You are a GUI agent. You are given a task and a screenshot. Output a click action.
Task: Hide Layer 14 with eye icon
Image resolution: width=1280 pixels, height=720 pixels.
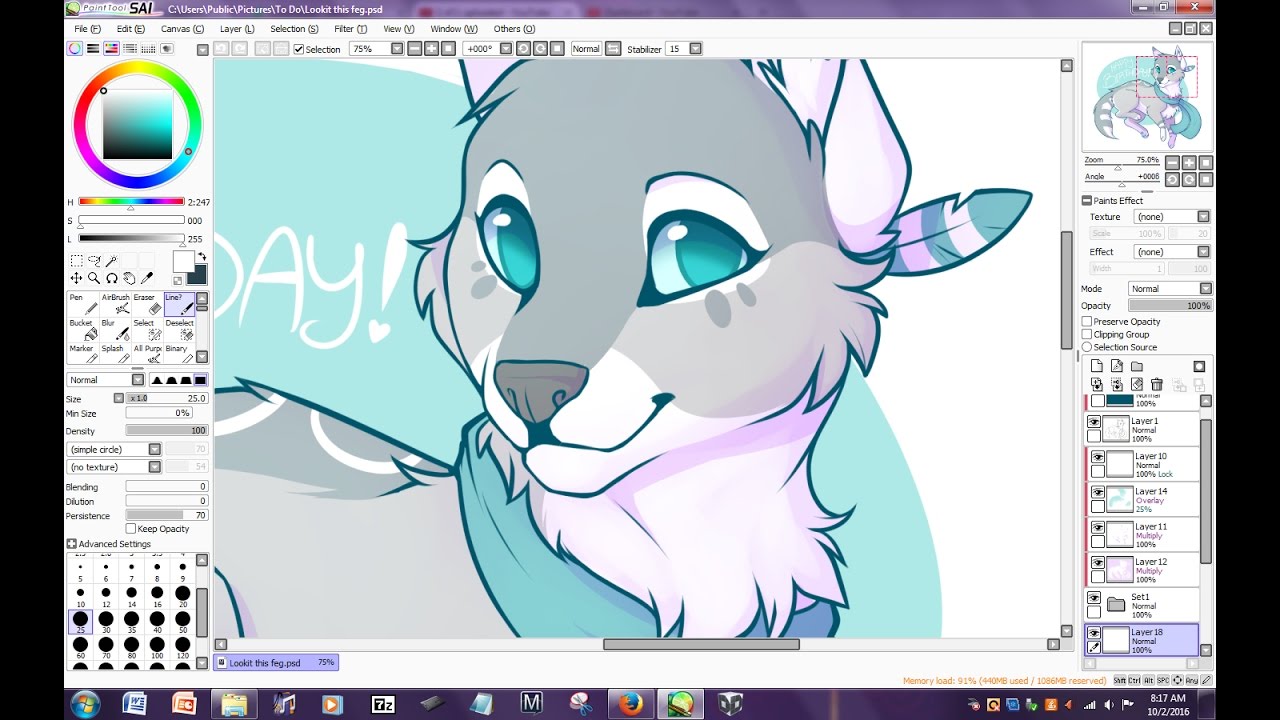(1097, 493)
